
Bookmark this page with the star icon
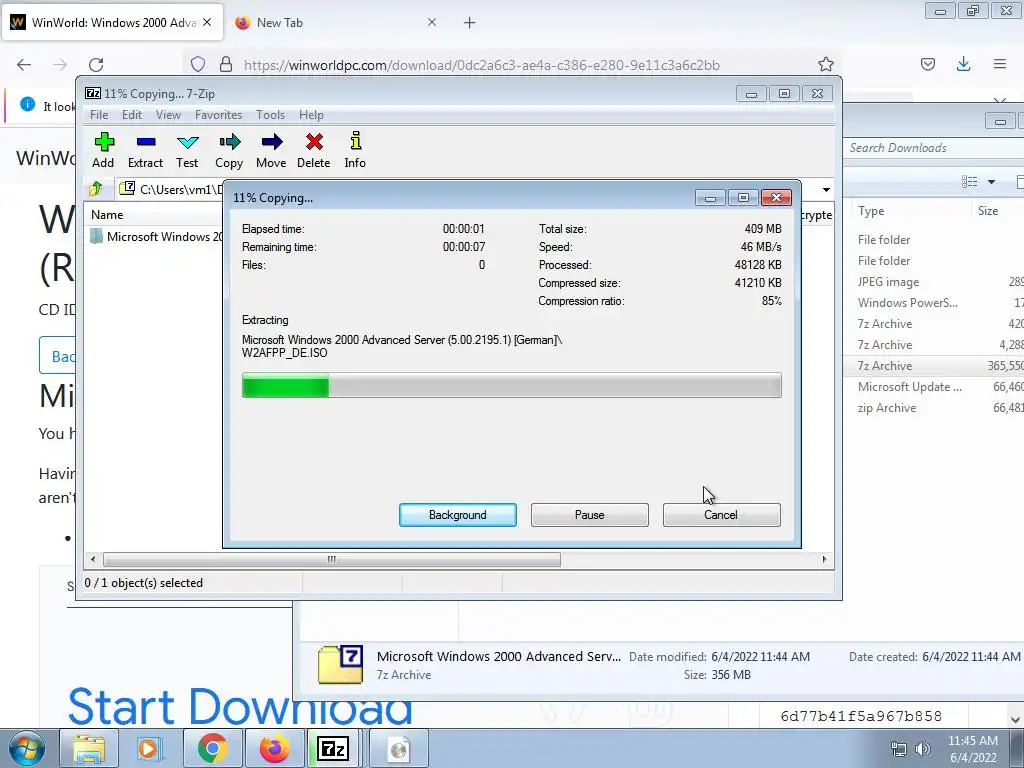(825, 65)
